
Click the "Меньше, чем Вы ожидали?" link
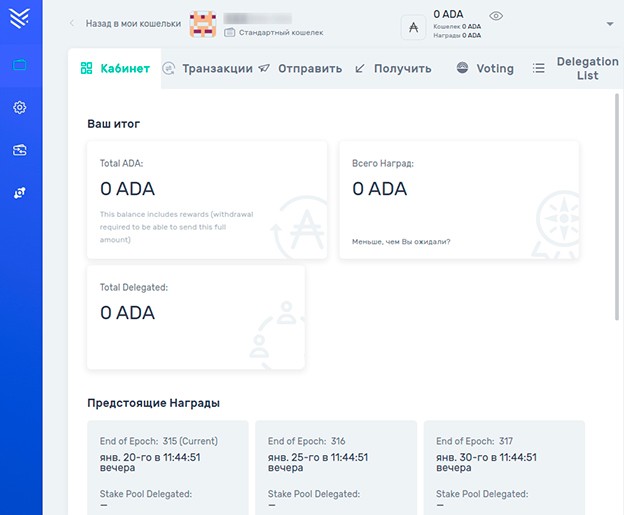(401, 242)
